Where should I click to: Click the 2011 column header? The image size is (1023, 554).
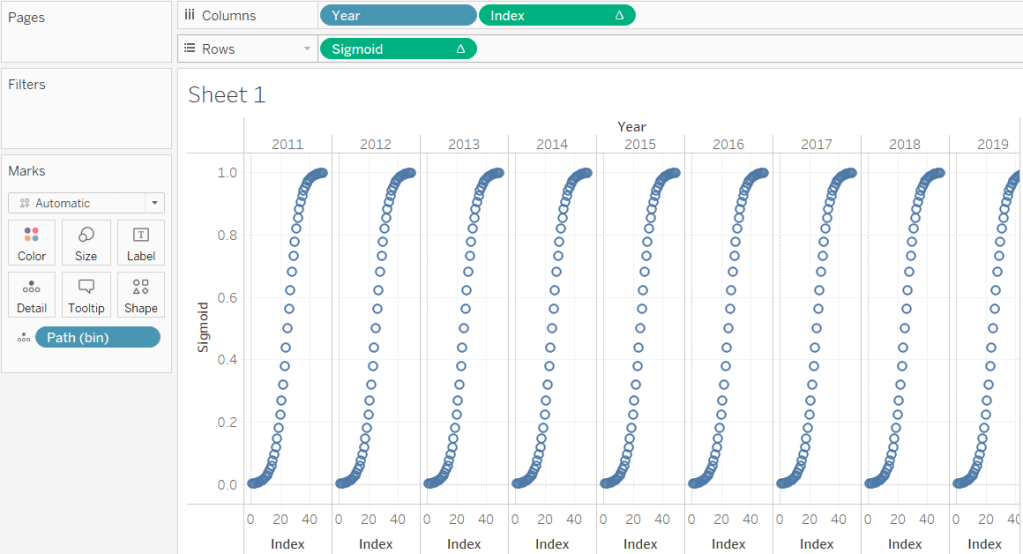(287, 144)
